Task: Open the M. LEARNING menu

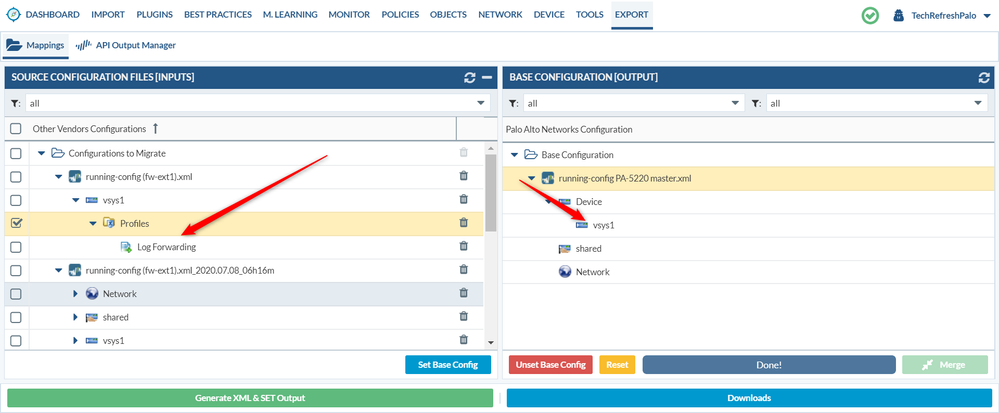Action: point(290,14)
